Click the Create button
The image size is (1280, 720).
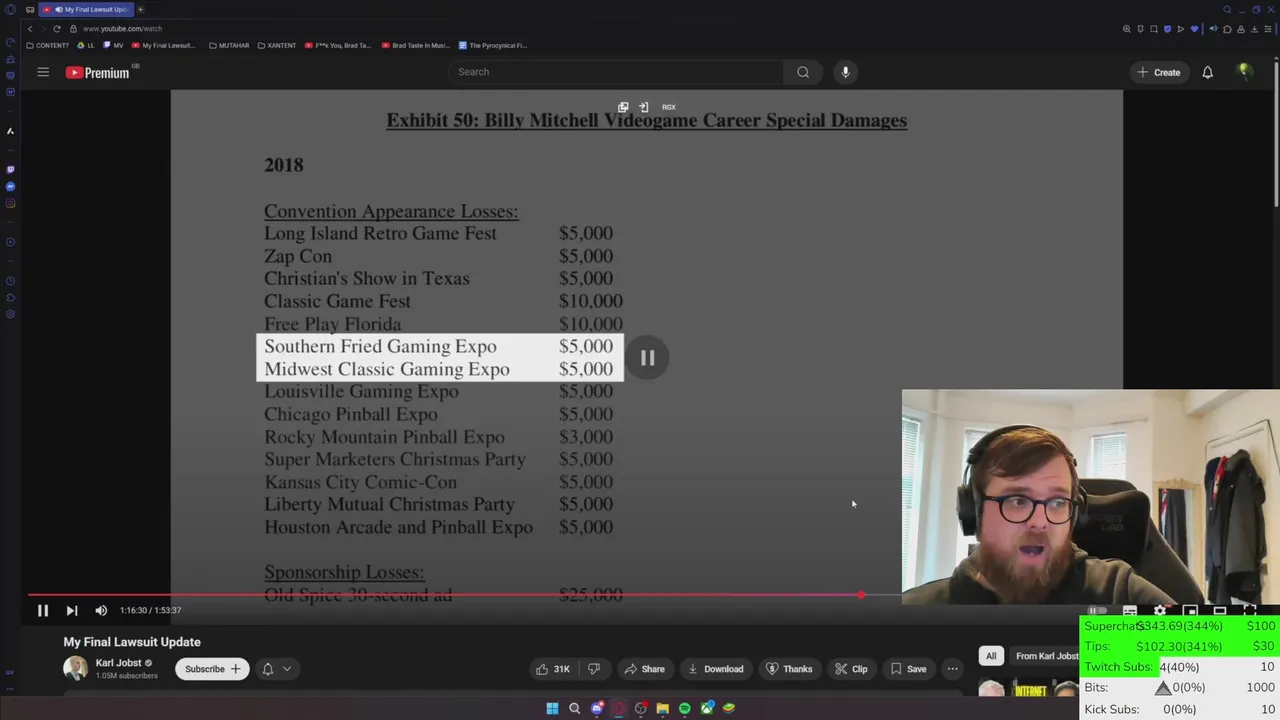click(1158, 72)
